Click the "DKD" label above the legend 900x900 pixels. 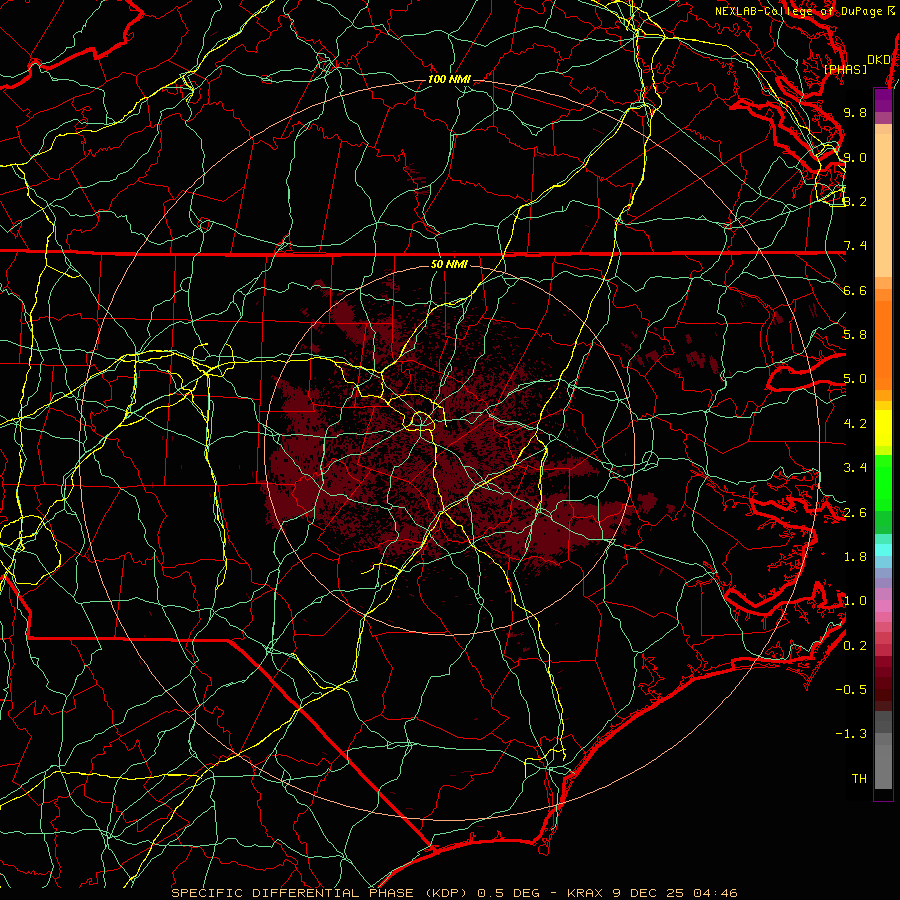[x=879, y=59]
